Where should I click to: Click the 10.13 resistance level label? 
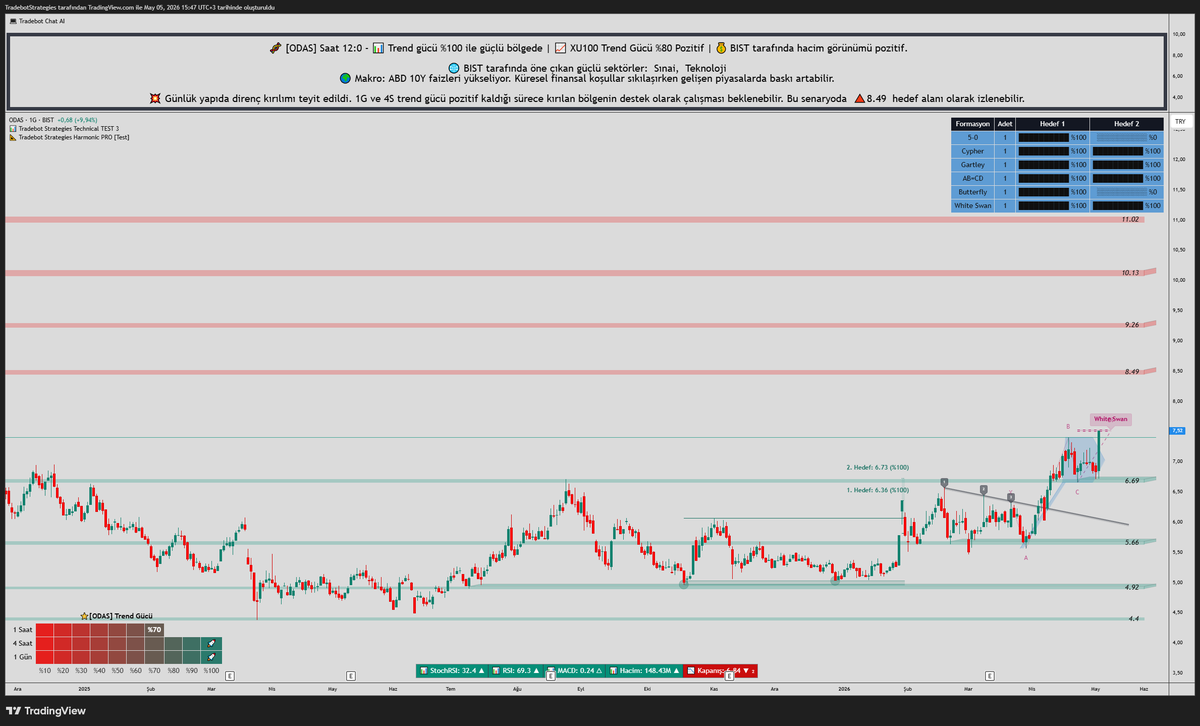(x=1130, y=272)
